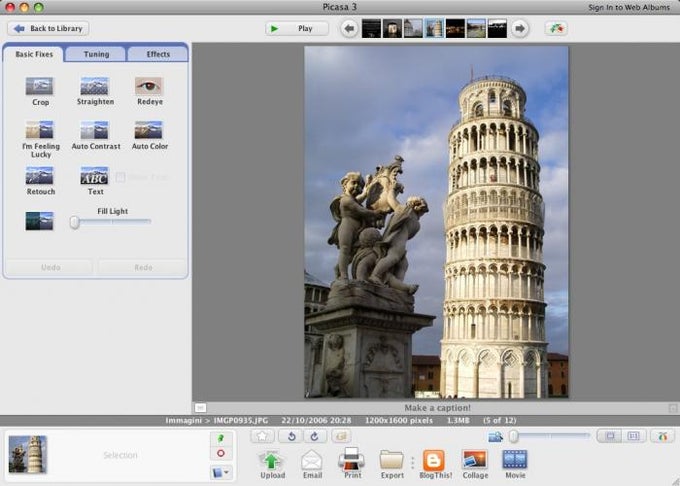Click the Redo button
Image resolution: width=680 pixels, height=486 pixels.
tap(143, 267)
